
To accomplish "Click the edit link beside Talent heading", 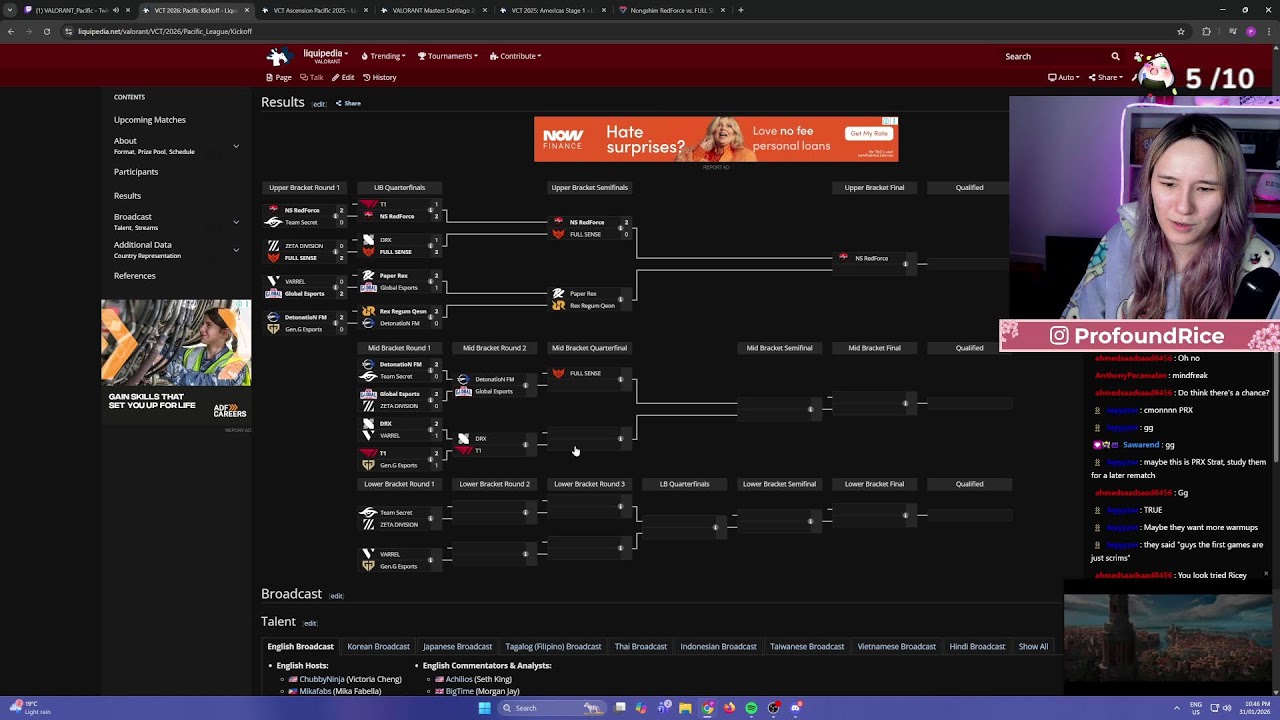I will point(310,623).
